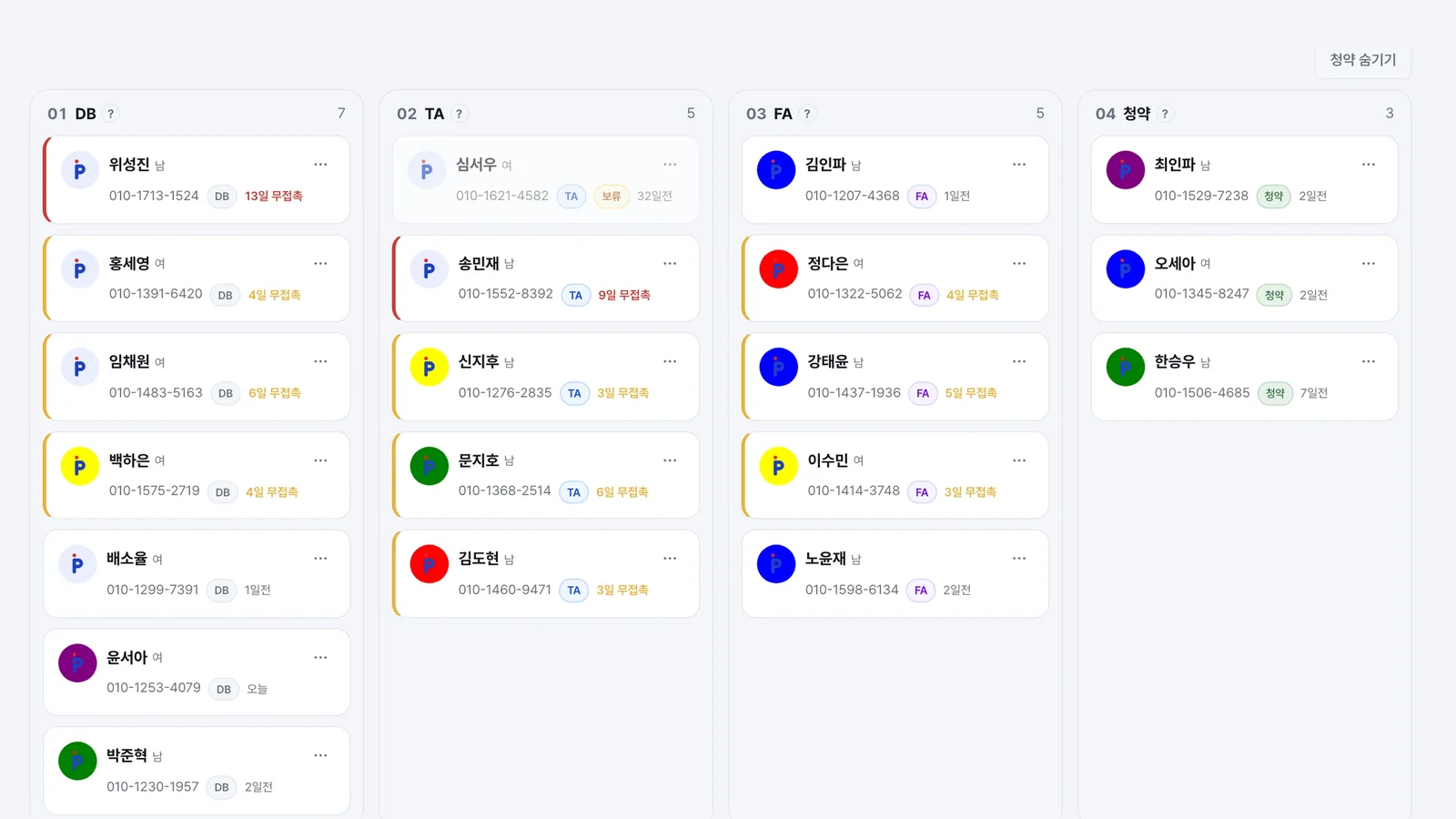Select the 03 FA column header
This screenshot has height=819, width=1456.
tap(769, 114)
